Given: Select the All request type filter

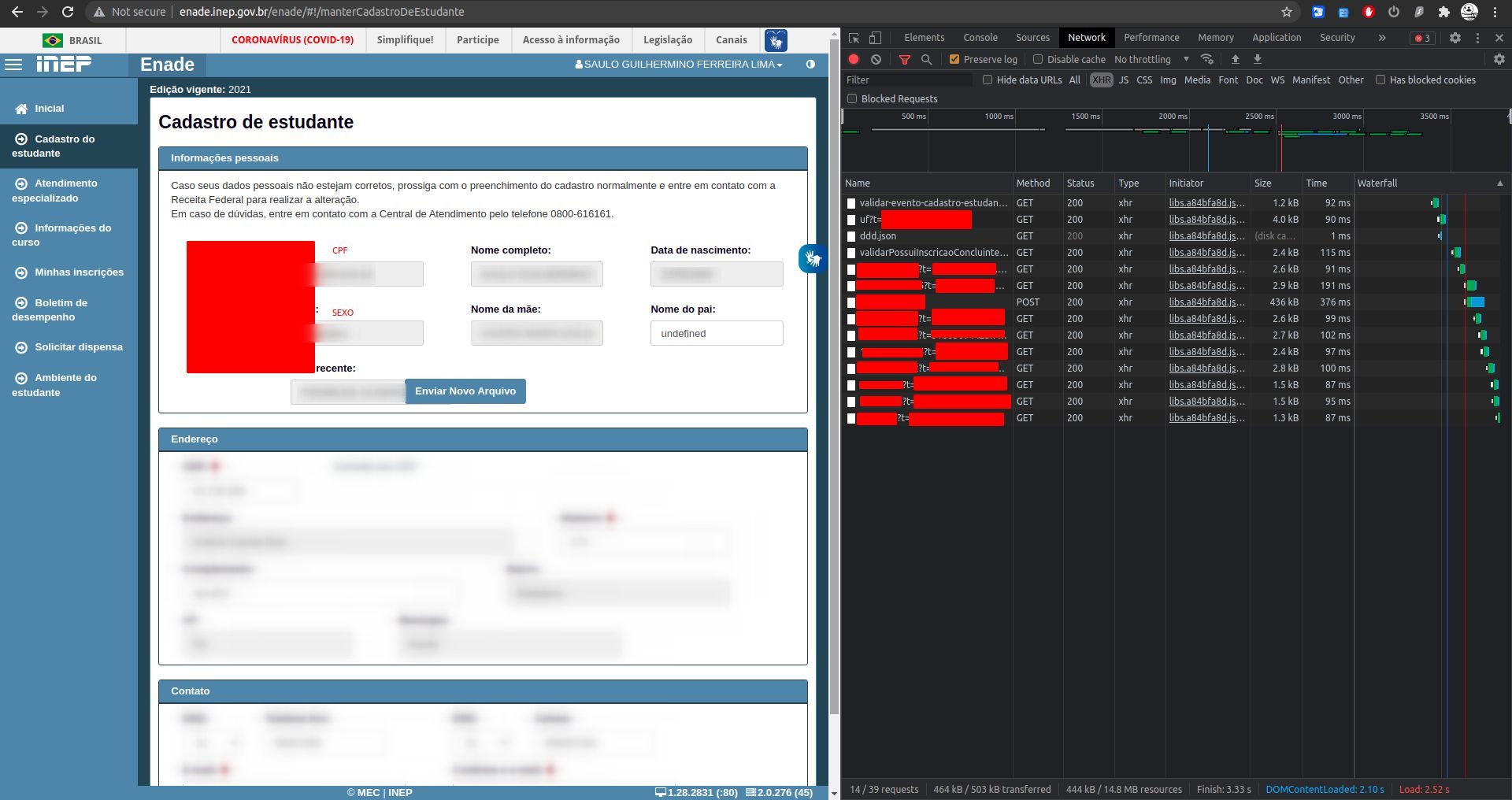Looking at the screenshot, I should (x=1075, y=80).
